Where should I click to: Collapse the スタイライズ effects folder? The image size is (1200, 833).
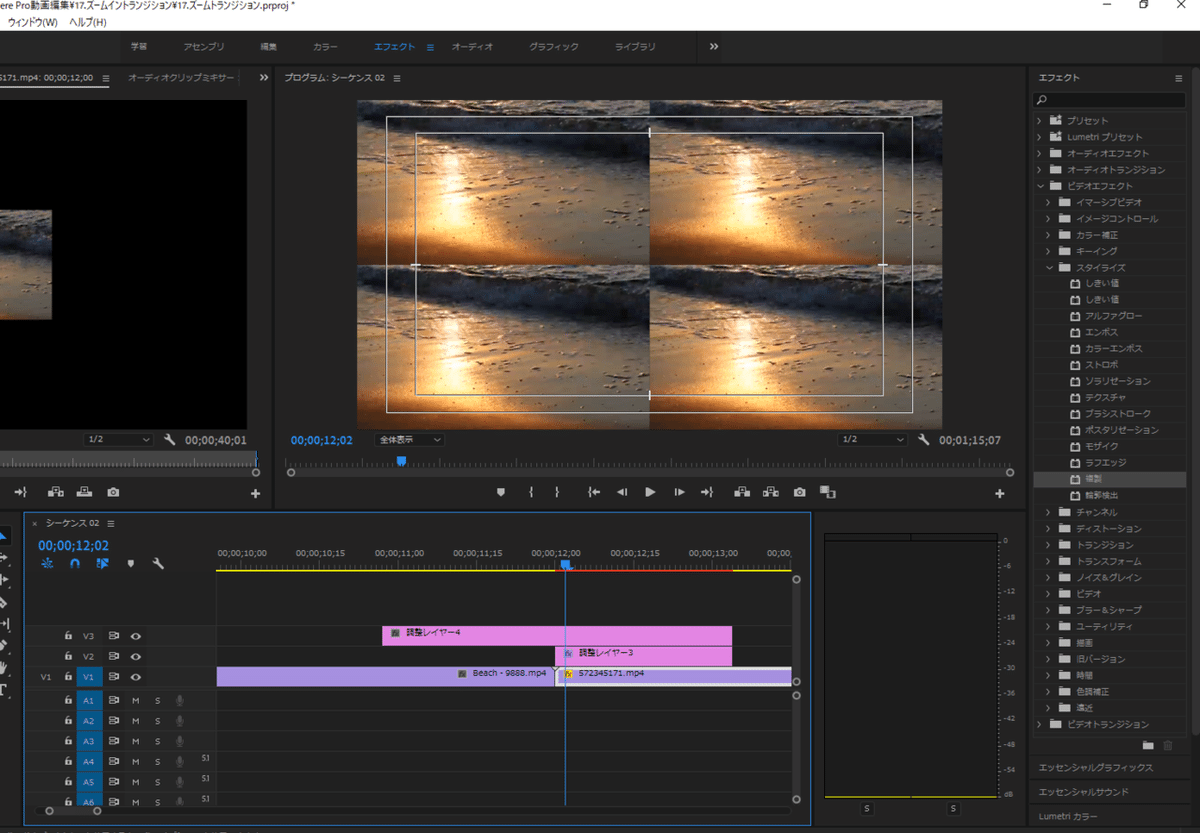(1051, 268)
